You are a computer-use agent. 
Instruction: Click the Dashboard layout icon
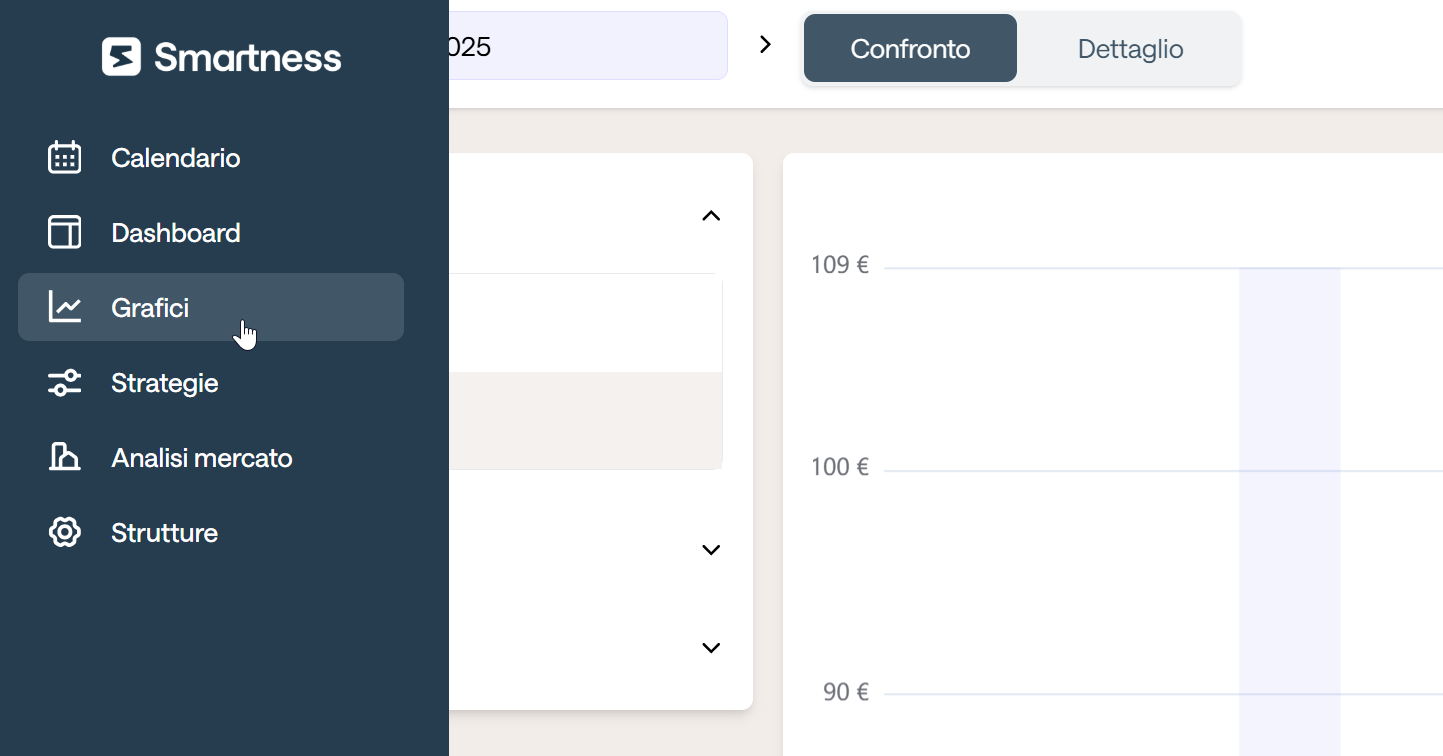[x=65, y=233]
